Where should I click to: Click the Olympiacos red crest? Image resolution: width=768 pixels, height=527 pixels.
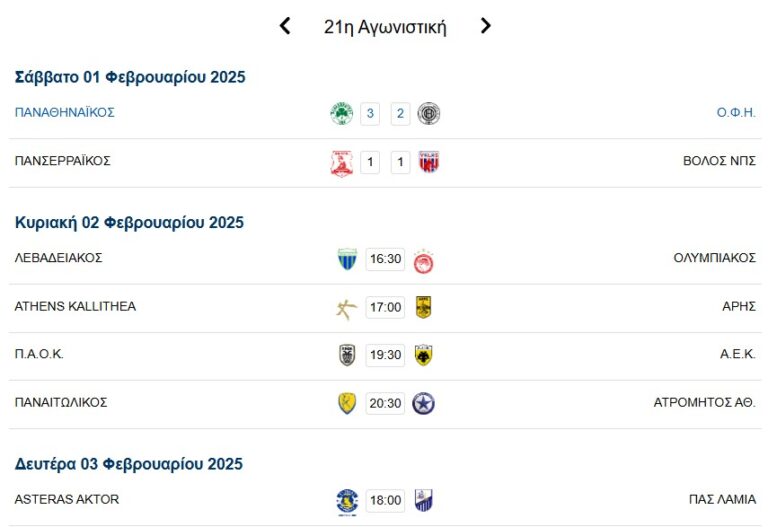point(424,260)
